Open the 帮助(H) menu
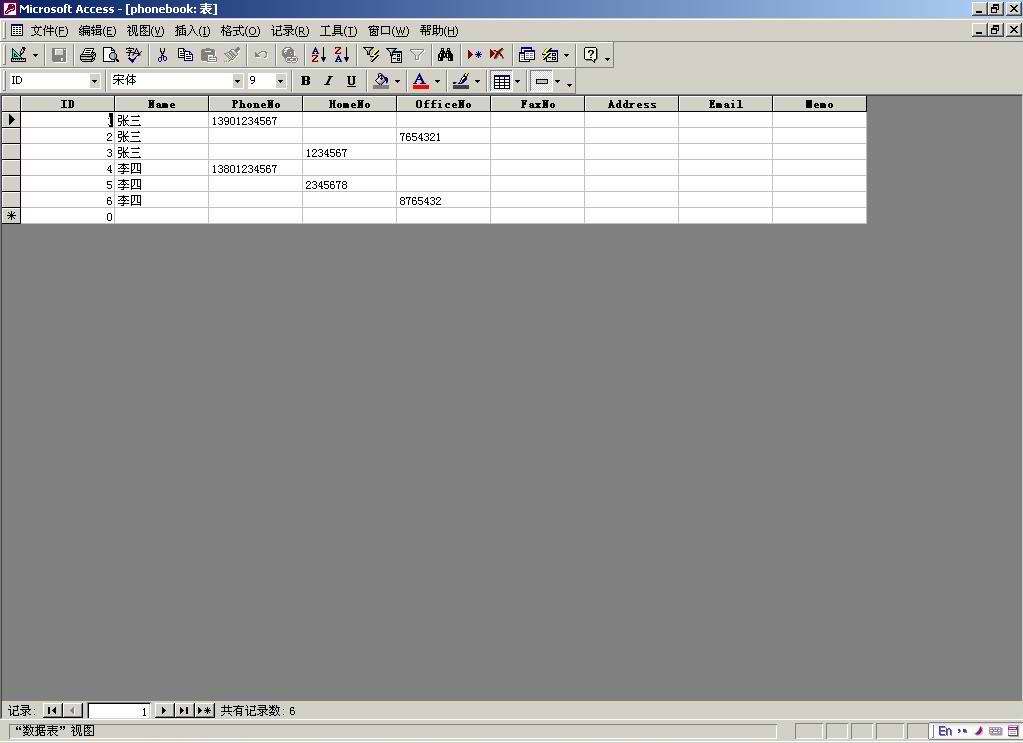 439,31
